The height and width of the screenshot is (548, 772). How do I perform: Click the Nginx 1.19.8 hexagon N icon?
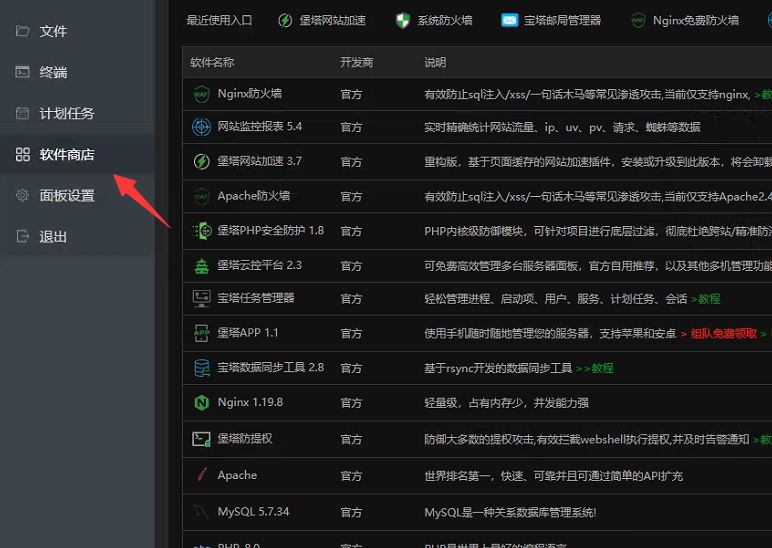coord(201,403)
